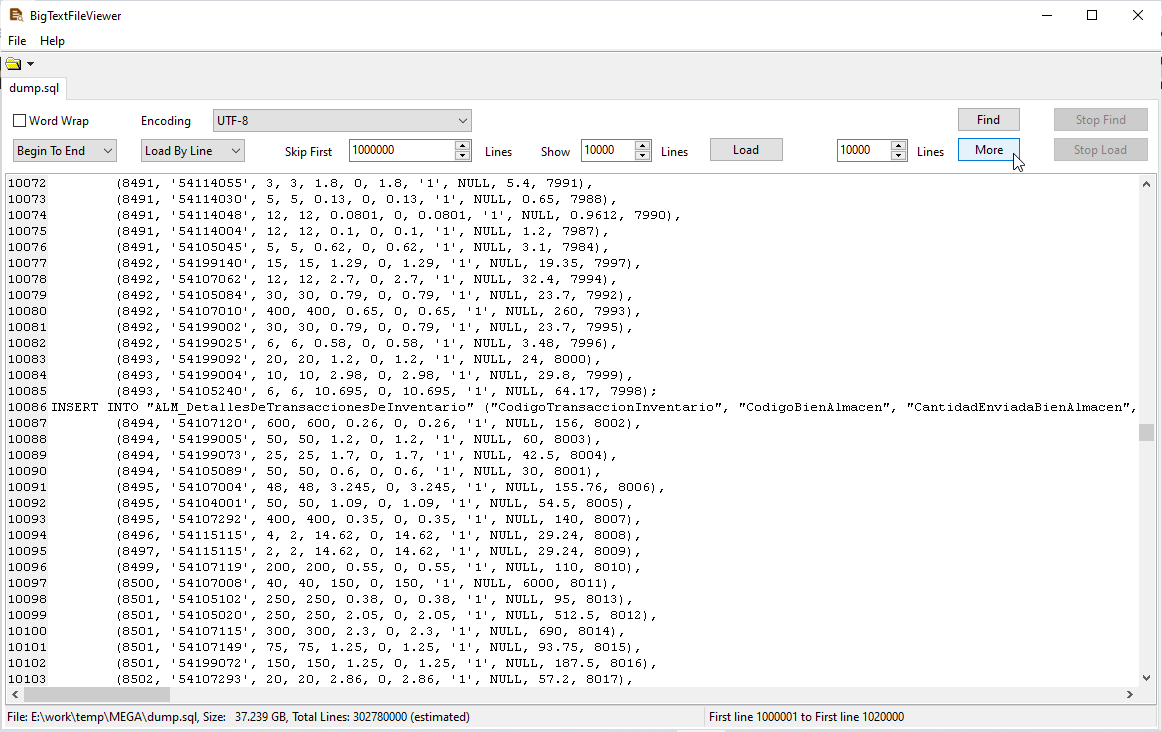Click the BigTextFileViewer app icon in title bar

[x=15, y=15]
